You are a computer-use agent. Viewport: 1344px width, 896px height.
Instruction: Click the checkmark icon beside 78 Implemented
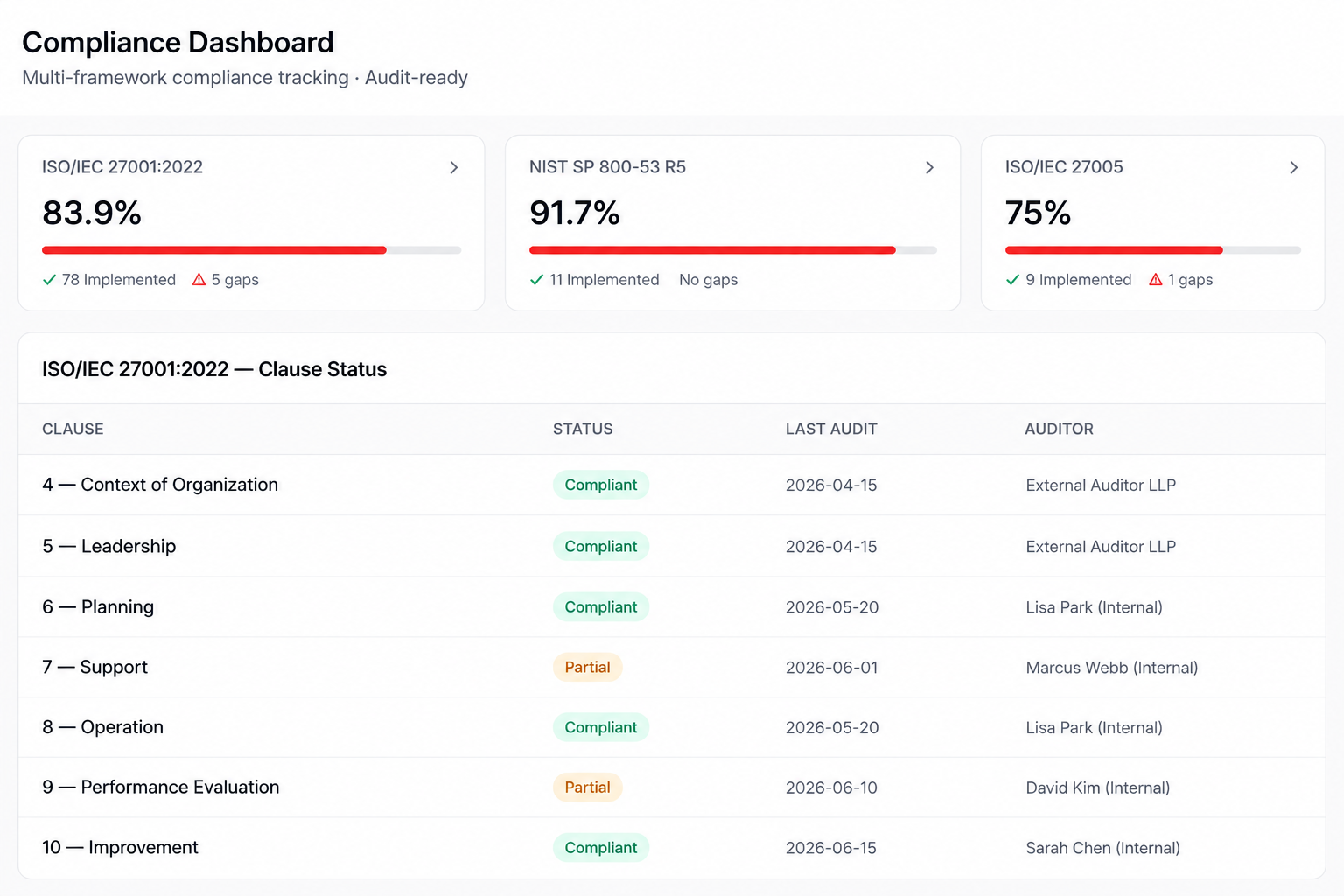coord(49,280)
